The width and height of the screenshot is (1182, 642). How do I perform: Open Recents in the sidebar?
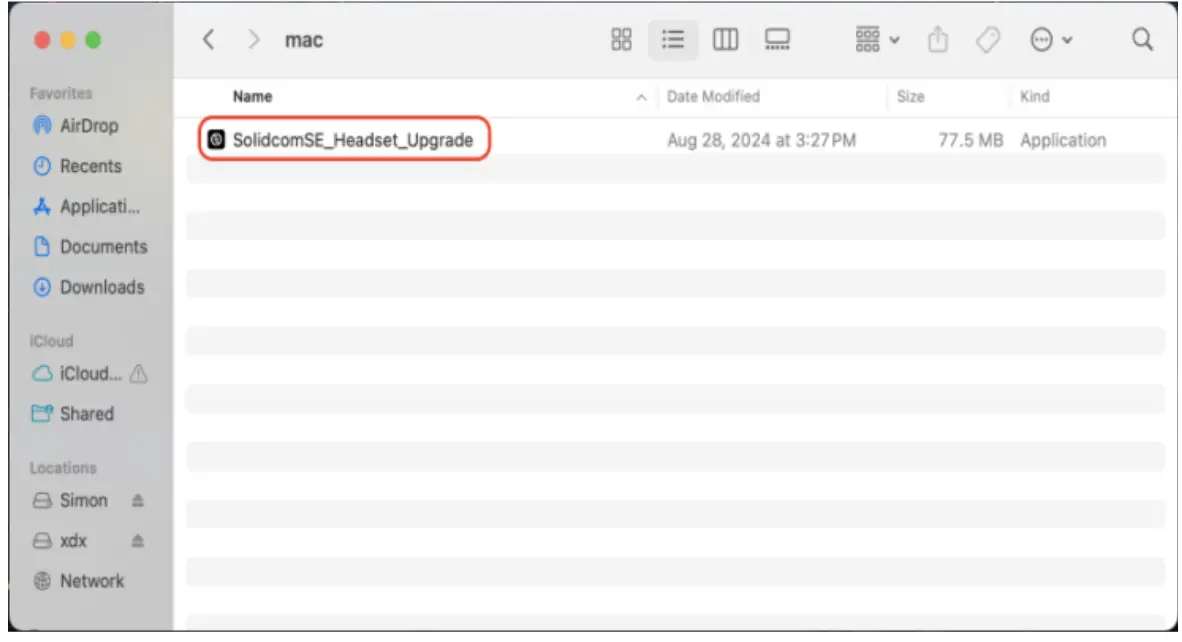tap(77, 166)
